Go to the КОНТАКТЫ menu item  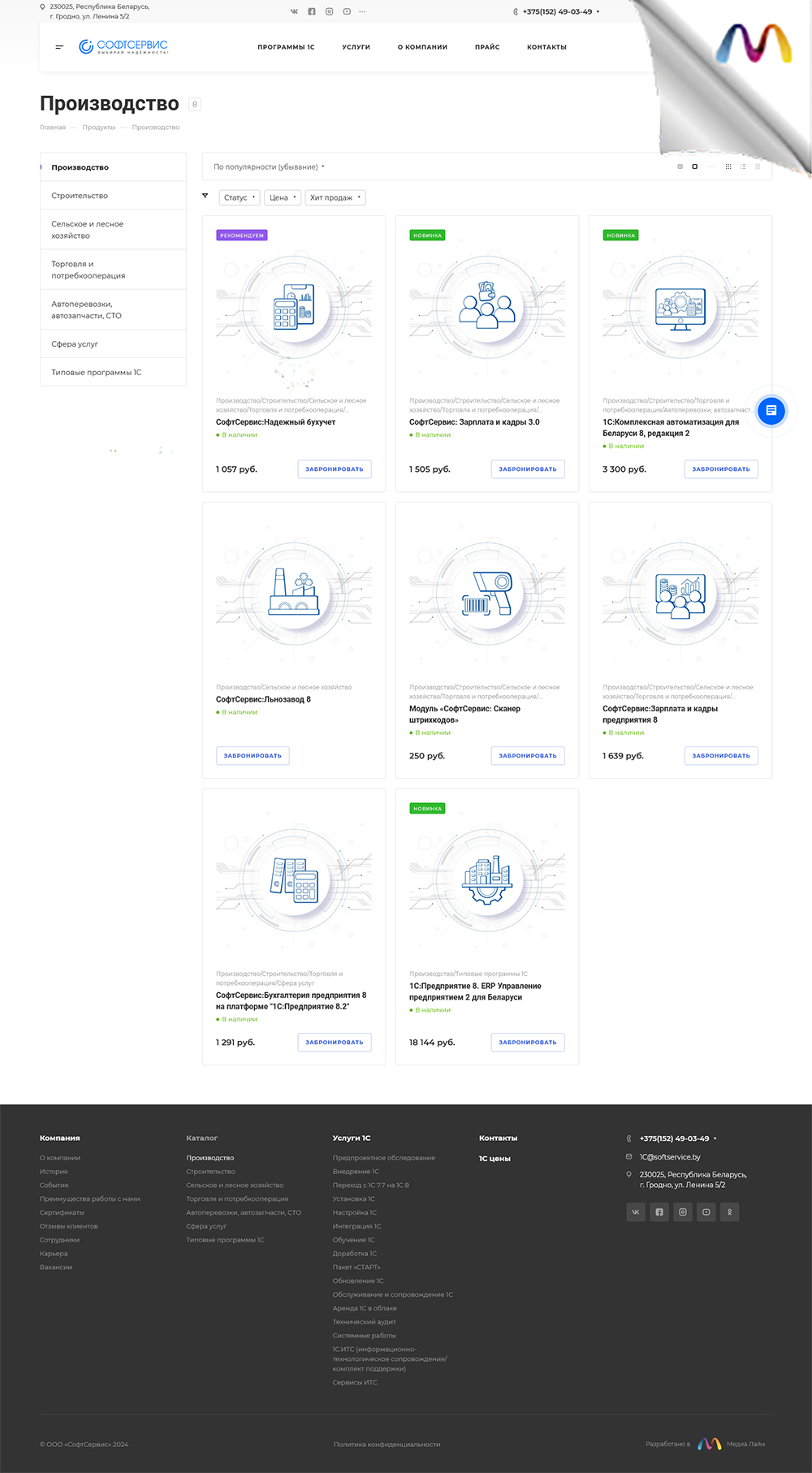[546, 47]
